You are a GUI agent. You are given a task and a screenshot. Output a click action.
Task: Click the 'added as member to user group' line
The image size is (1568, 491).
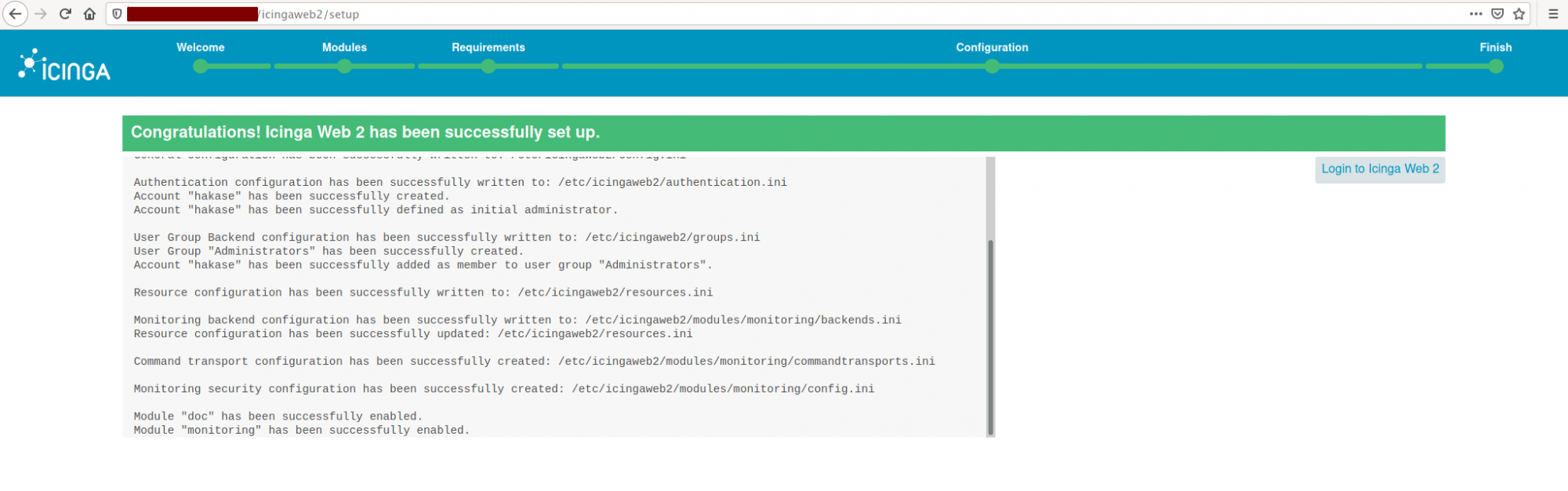point(423,265)
